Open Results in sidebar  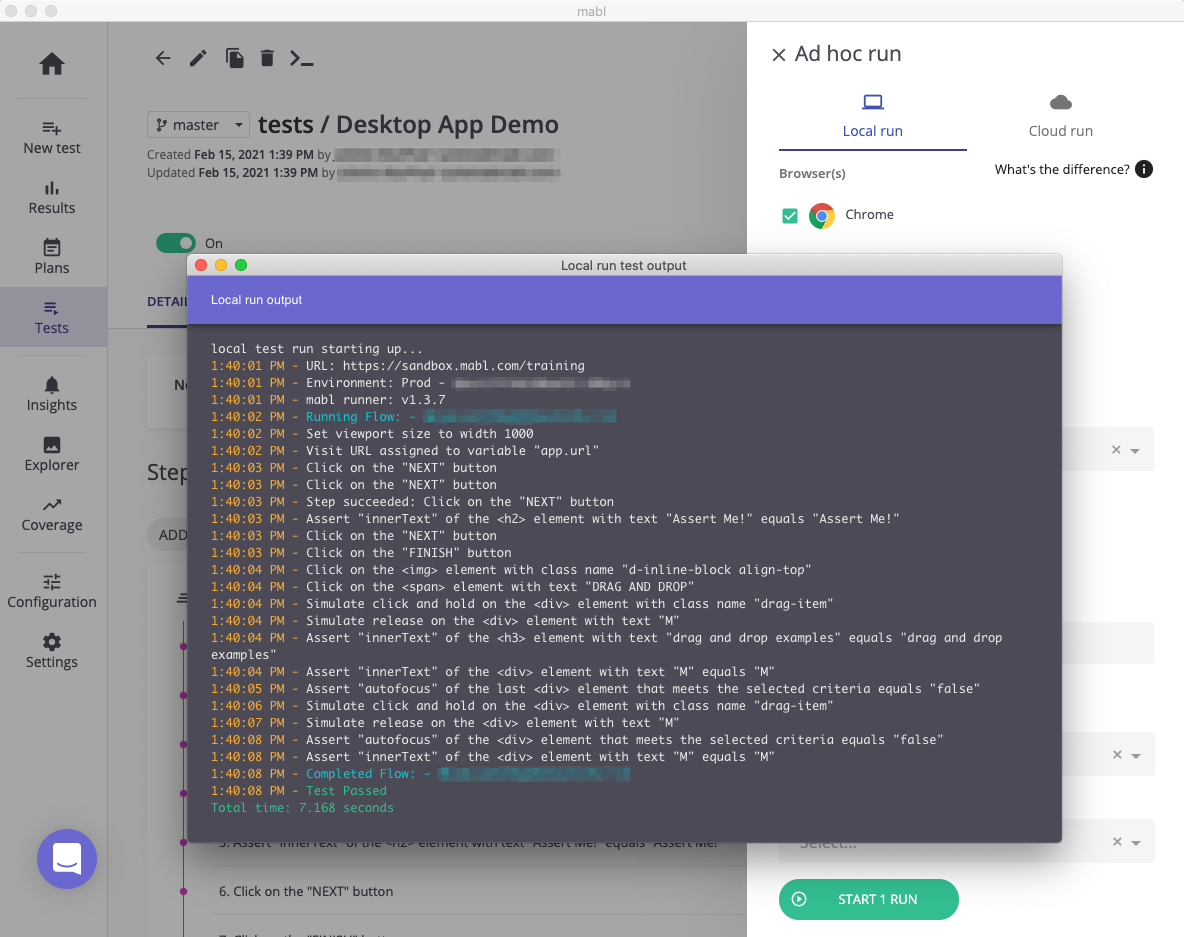coord(51,198)
